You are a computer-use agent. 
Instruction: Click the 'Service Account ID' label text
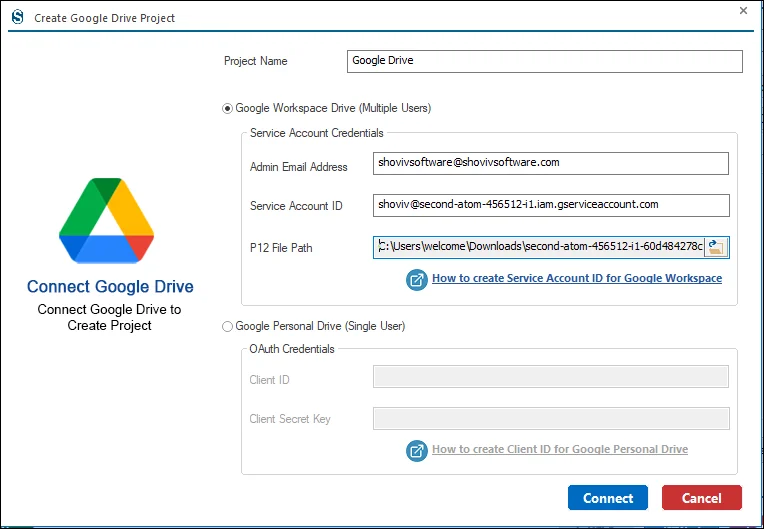[296, 206]
